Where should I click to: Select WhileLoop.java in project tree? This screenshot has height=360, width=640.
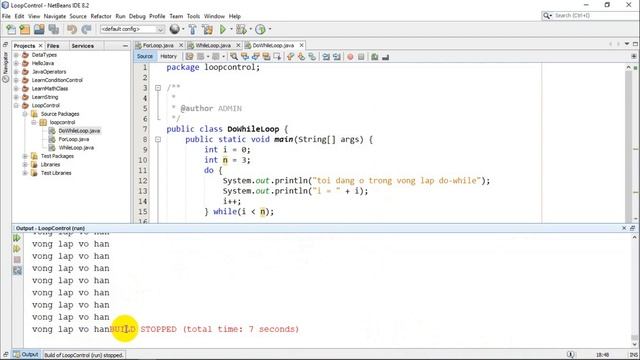76,148
